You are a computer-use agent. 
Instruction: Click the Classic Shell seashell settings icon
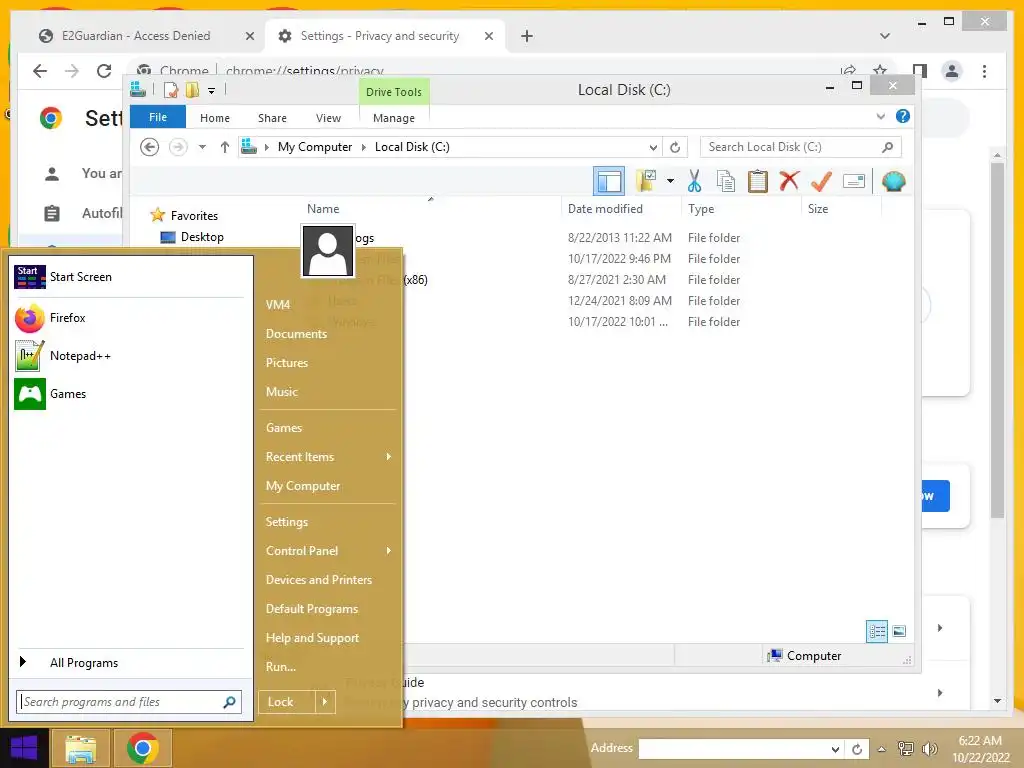893,181
